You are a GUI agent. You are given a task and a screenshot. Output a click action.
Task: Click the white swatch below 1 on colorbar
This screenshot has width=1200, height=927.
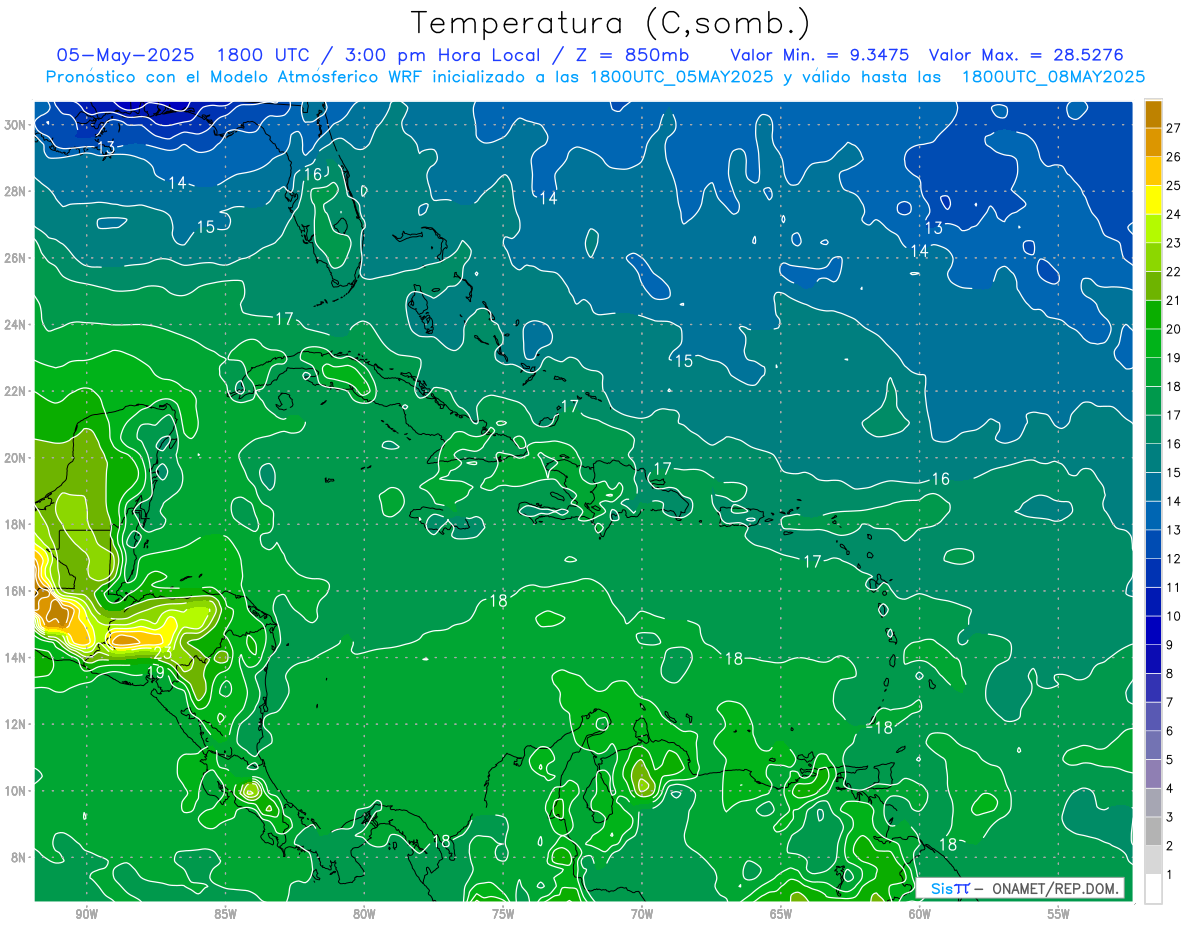[1153, 889]
